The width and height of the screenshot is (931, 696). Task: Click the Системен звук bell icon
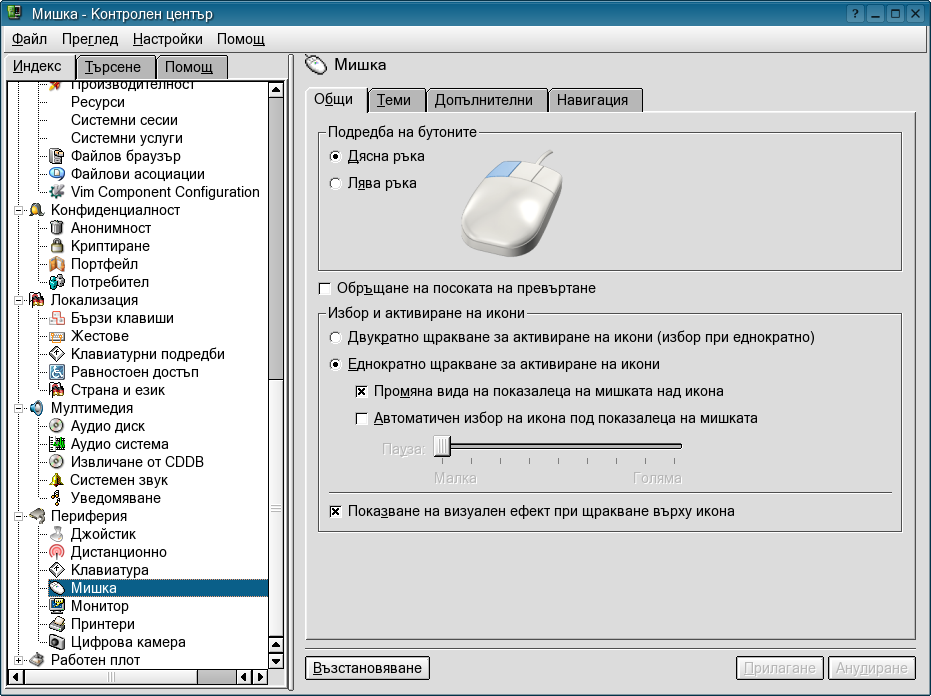(57, 480)
